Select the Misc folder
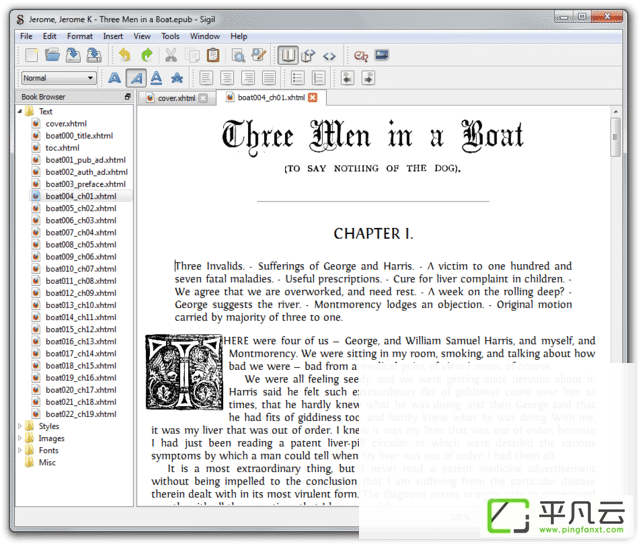The height and width of the screenshot is (544, 640). (47, 462)
